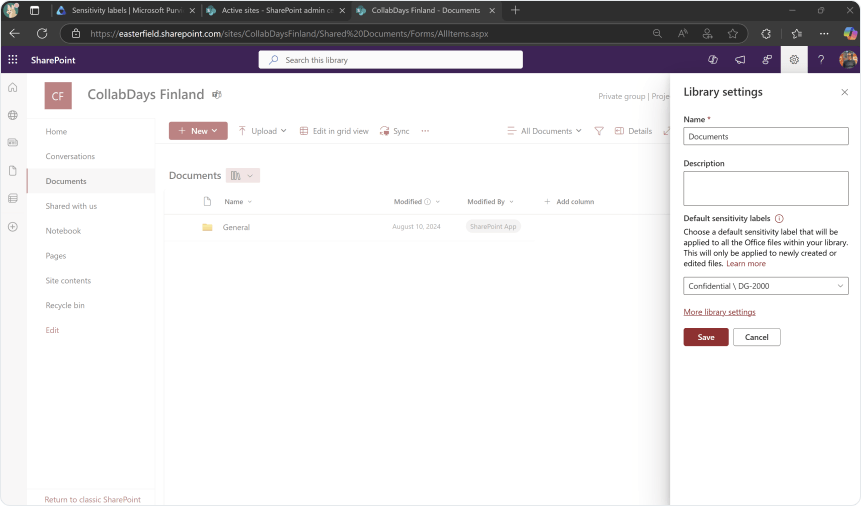The height and width of the screenshot is (506, 861).
Task: Add page to favorites with star icon
Action: (733, 34)
